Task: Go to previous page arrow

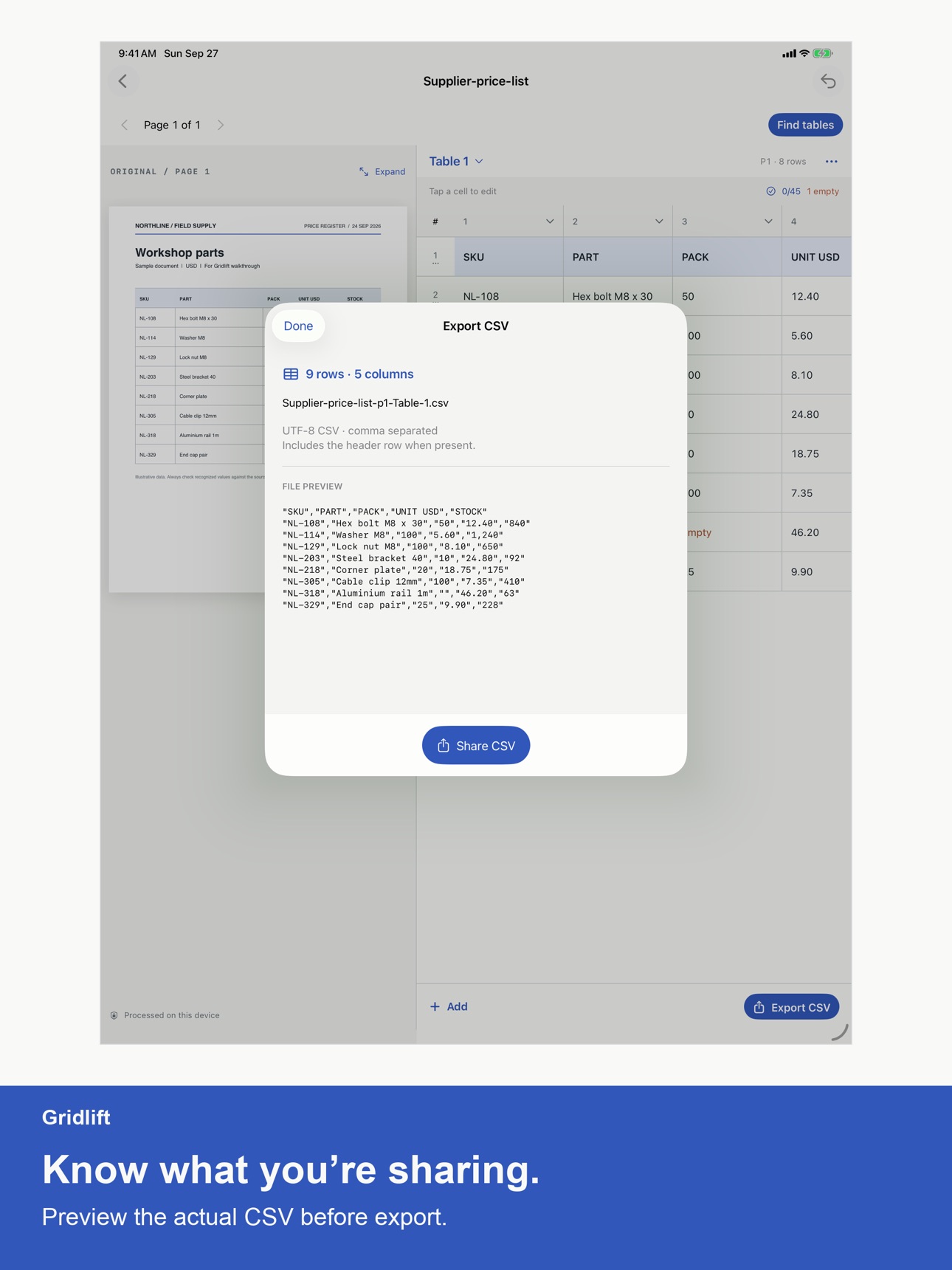Action: click(x=125, y=125)
